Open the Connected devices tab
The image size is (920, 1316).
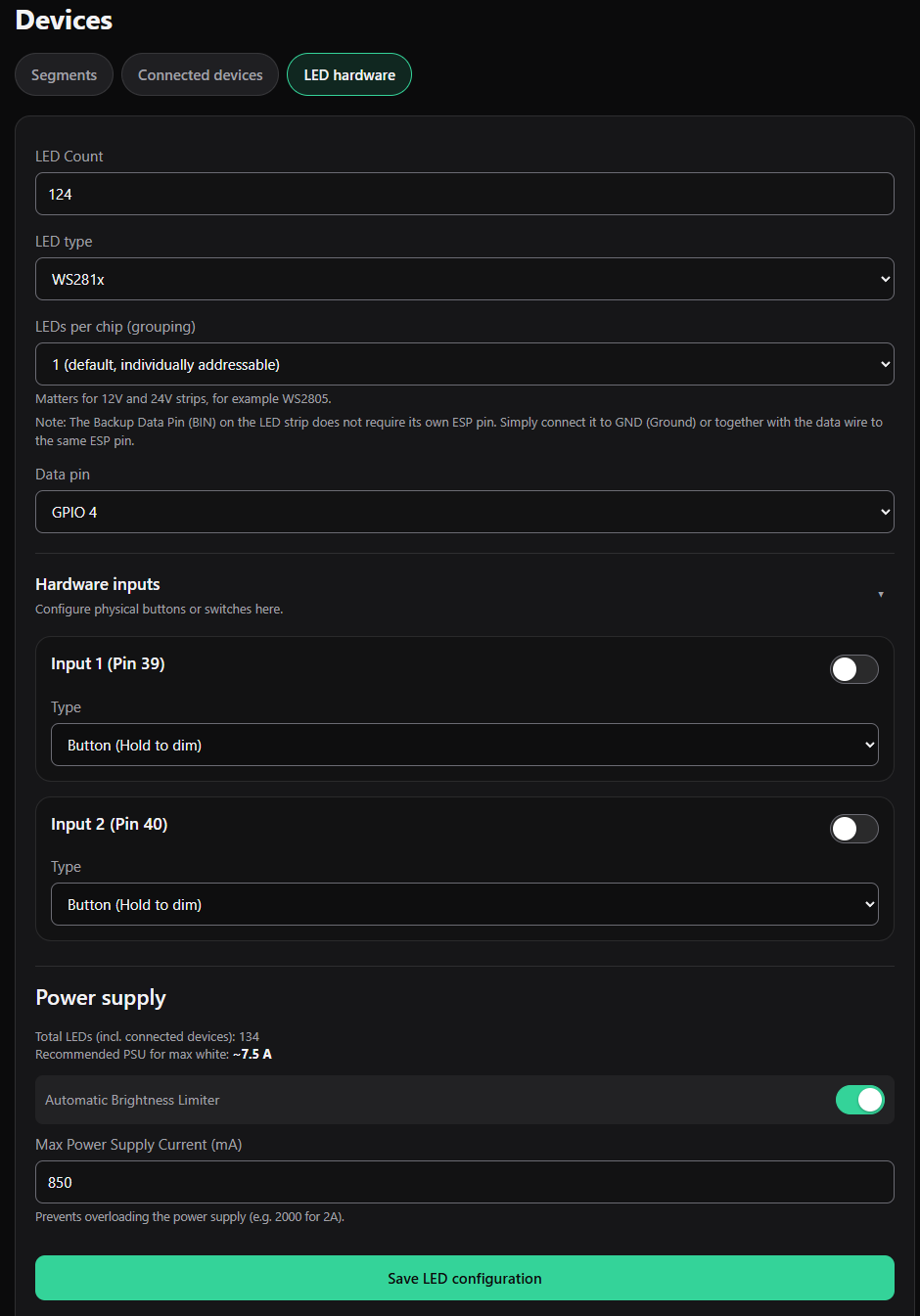pyautogui.click(x=200, y=74)
